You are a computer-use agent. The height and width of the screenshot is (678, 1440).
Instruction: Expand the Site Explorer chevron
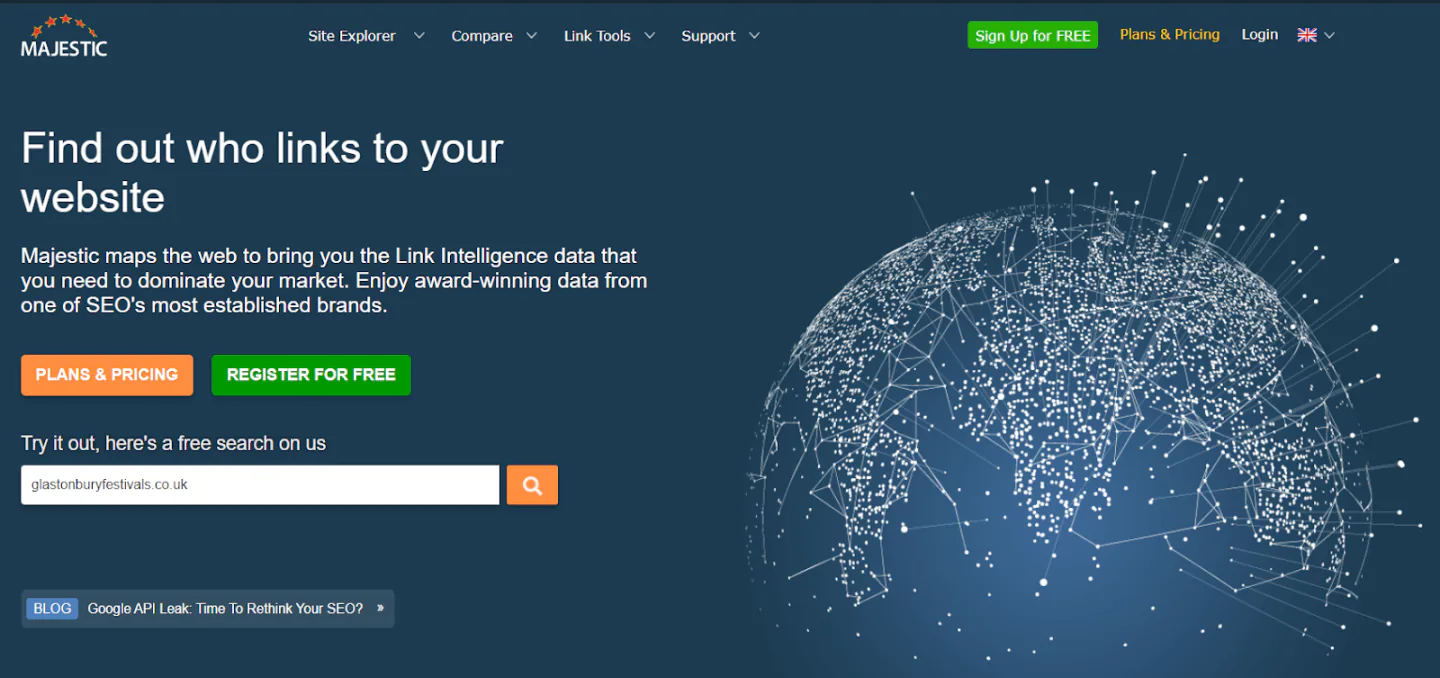click(419, 36)
